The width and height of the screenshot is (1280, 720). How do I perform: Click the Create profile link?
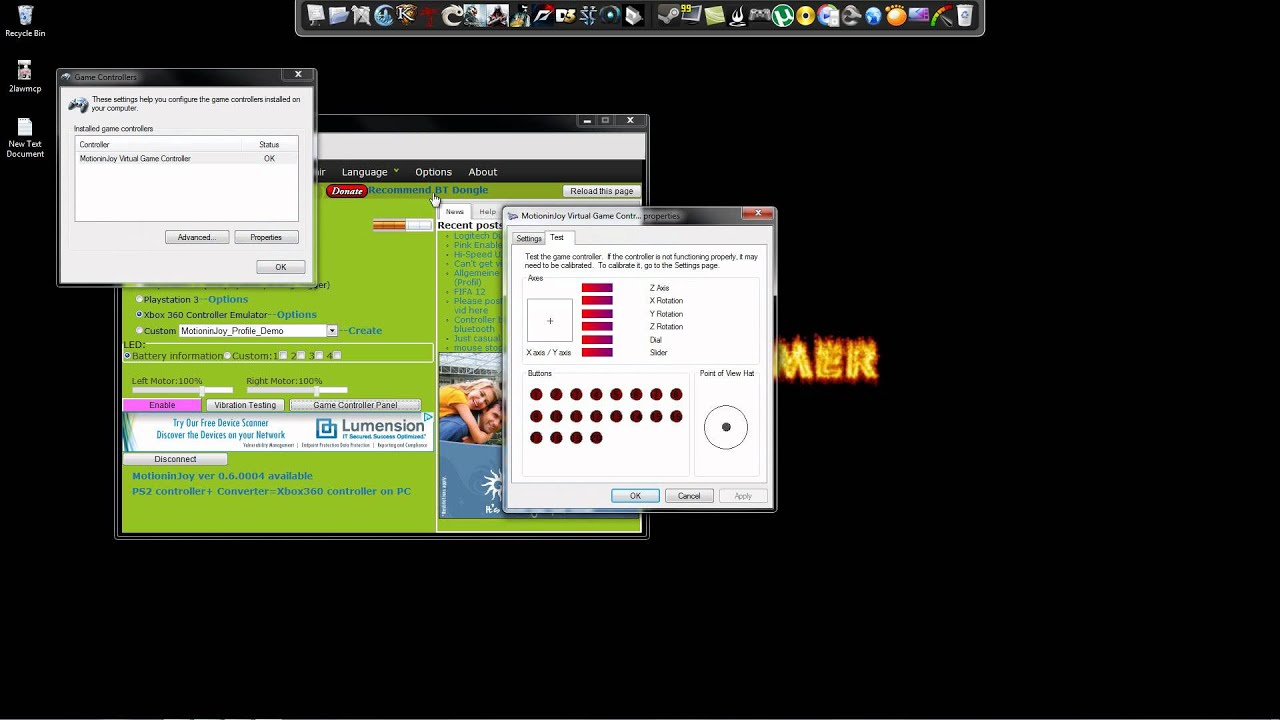(x=365, y=331)
